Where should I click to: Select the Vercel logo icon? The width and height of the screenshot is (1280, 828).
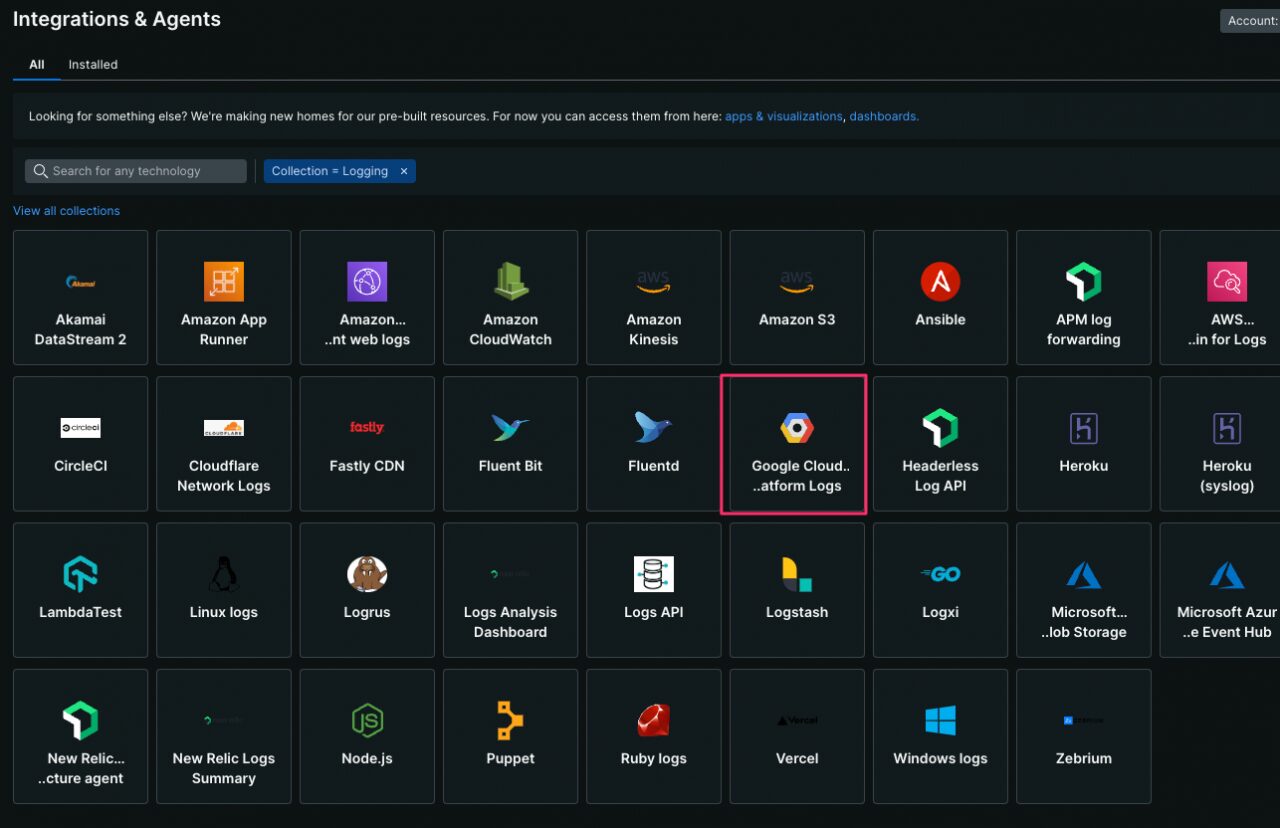coord(797,720)
